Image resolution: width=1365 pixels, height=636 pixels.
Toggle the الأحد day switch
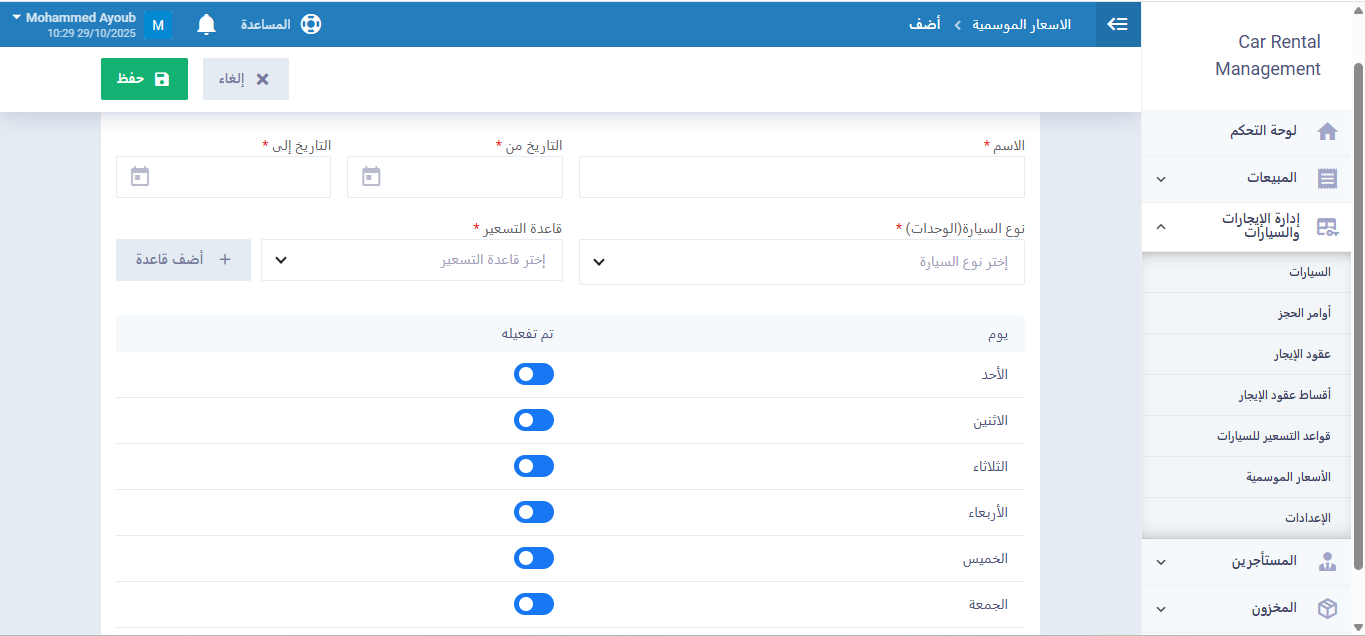click(x=533, y=374)
